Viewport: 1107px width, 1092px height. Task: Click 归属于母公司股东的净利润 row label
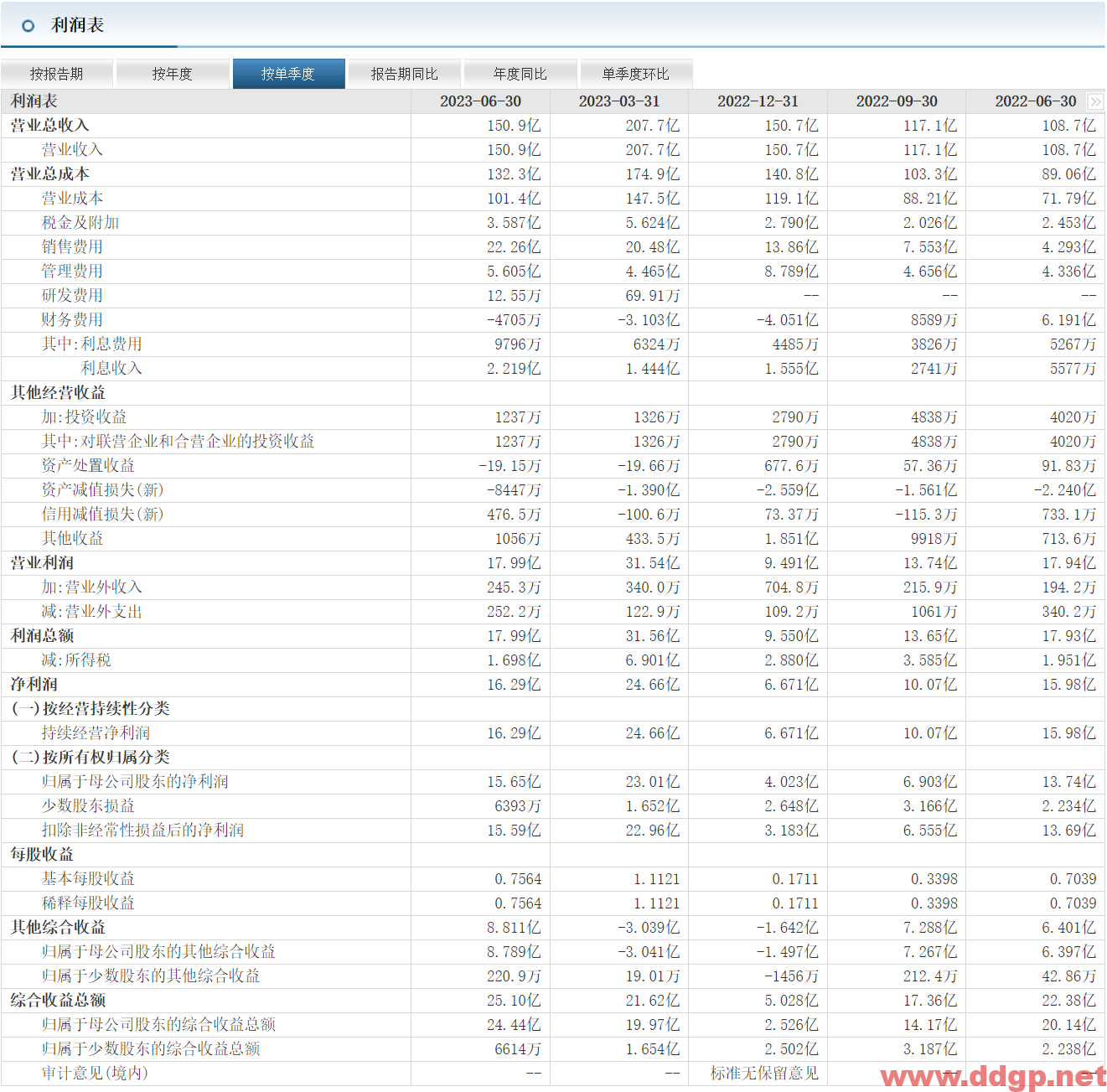click(135, 782)
